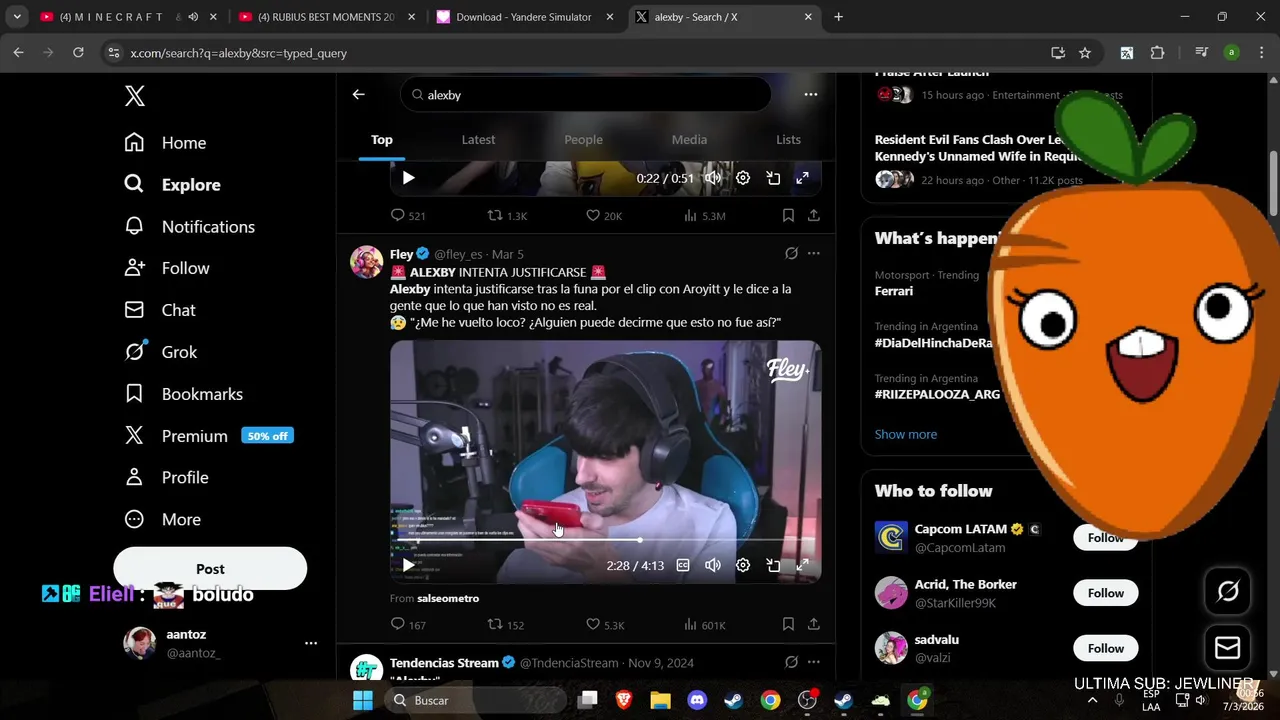Repost the post with 1.3K reposts
Screen dimensions: 1280x720
click(x=507, y=216)
